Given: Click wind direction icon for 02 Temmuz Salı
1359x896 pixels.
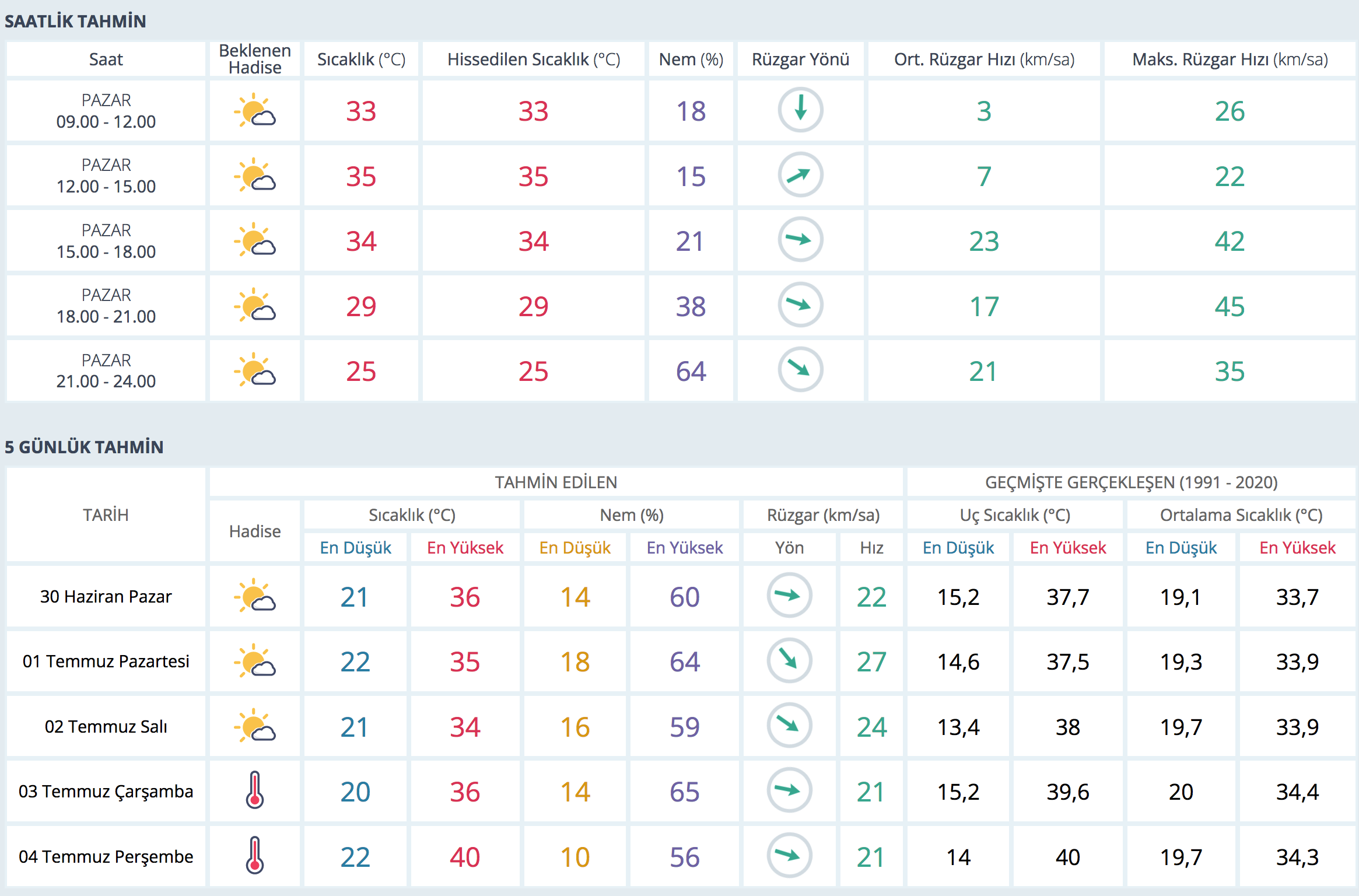Looking at the screenshot, I should (x=789, y=726).
